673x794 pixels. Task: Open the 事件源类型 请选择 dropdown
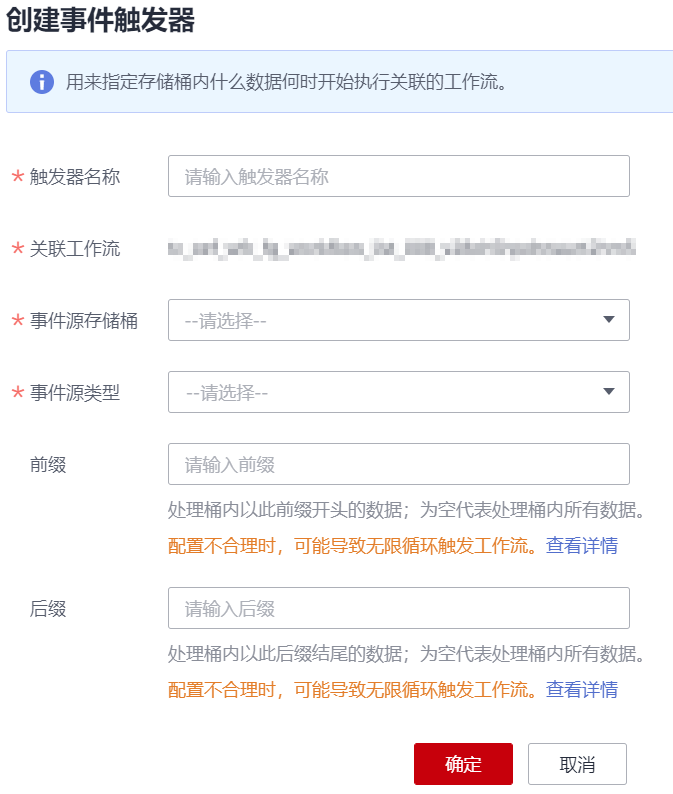point(399,392)
